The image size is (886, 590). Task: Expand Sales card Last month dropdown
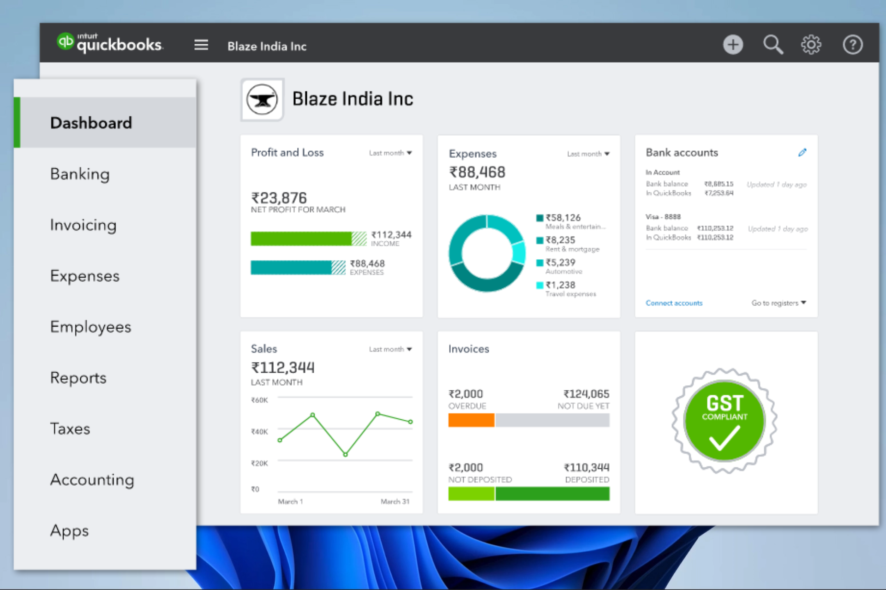tap(390, 349)
